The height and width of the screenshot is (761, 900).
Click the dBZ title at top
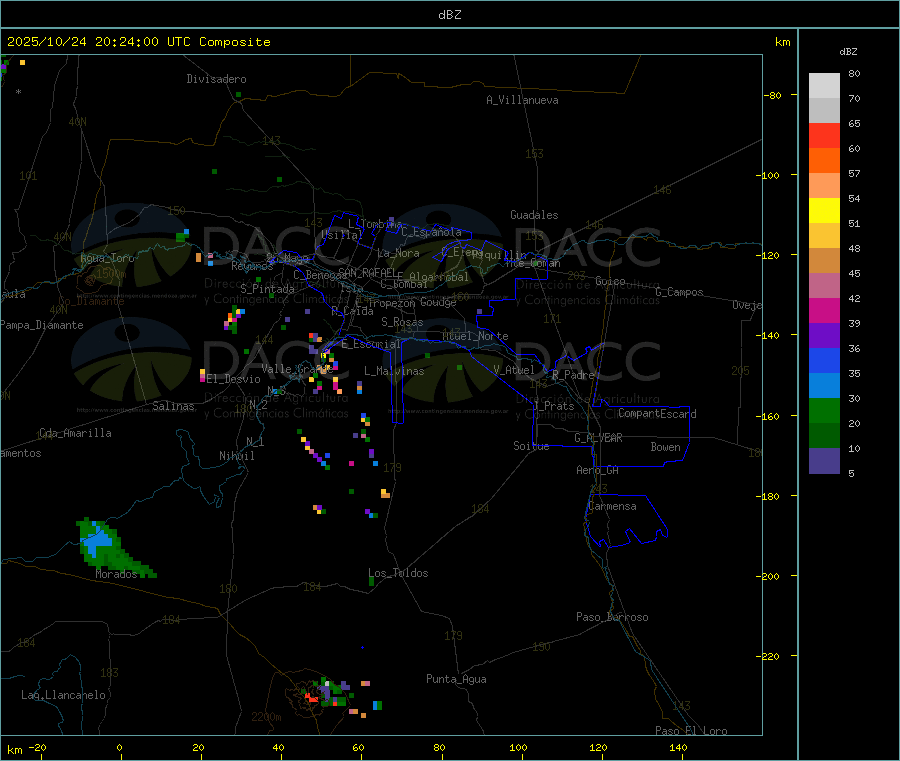coord(449,15)
